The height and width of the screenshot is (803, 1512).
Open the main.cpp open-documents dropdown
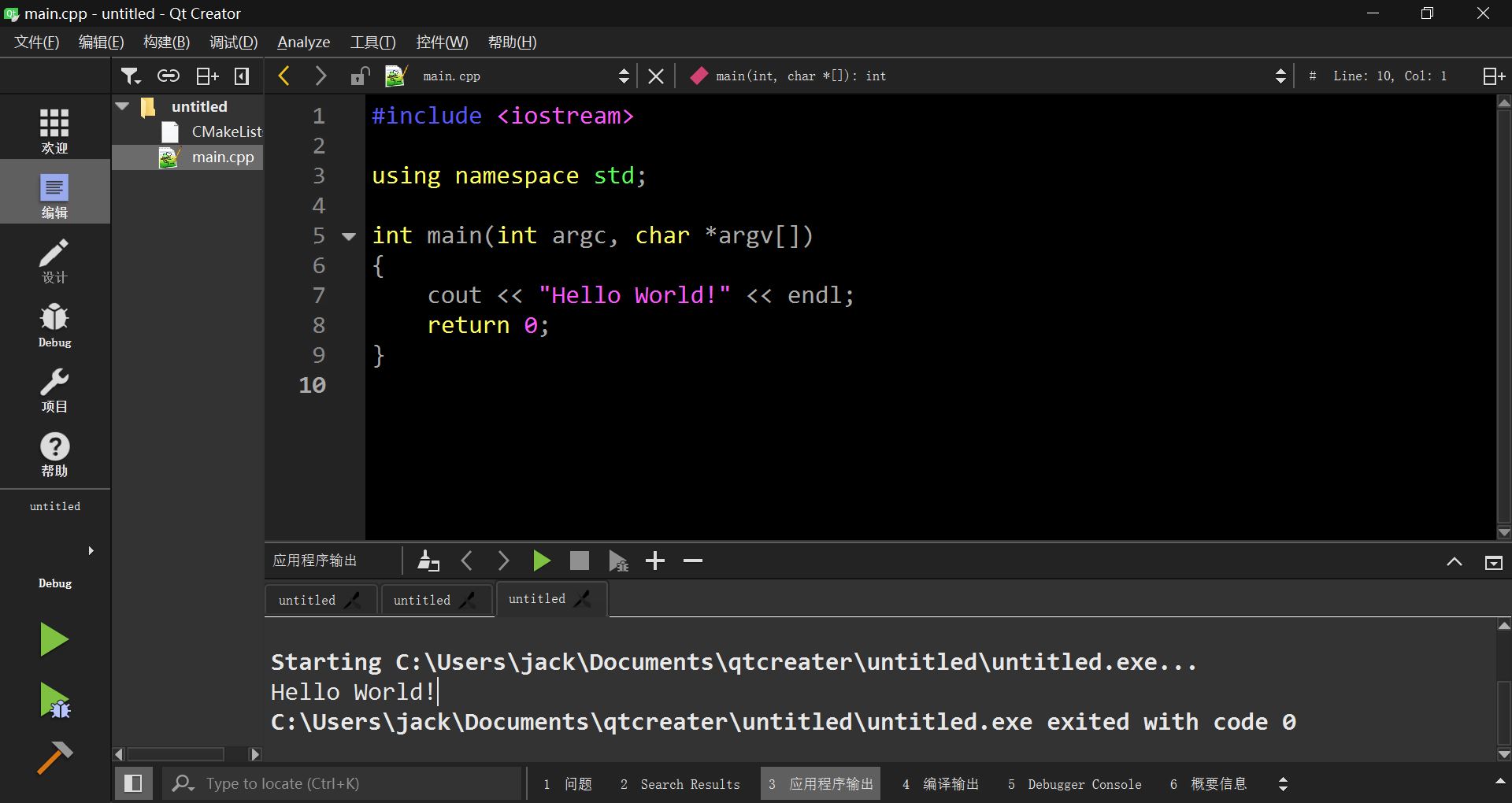(x=623, y=76)
